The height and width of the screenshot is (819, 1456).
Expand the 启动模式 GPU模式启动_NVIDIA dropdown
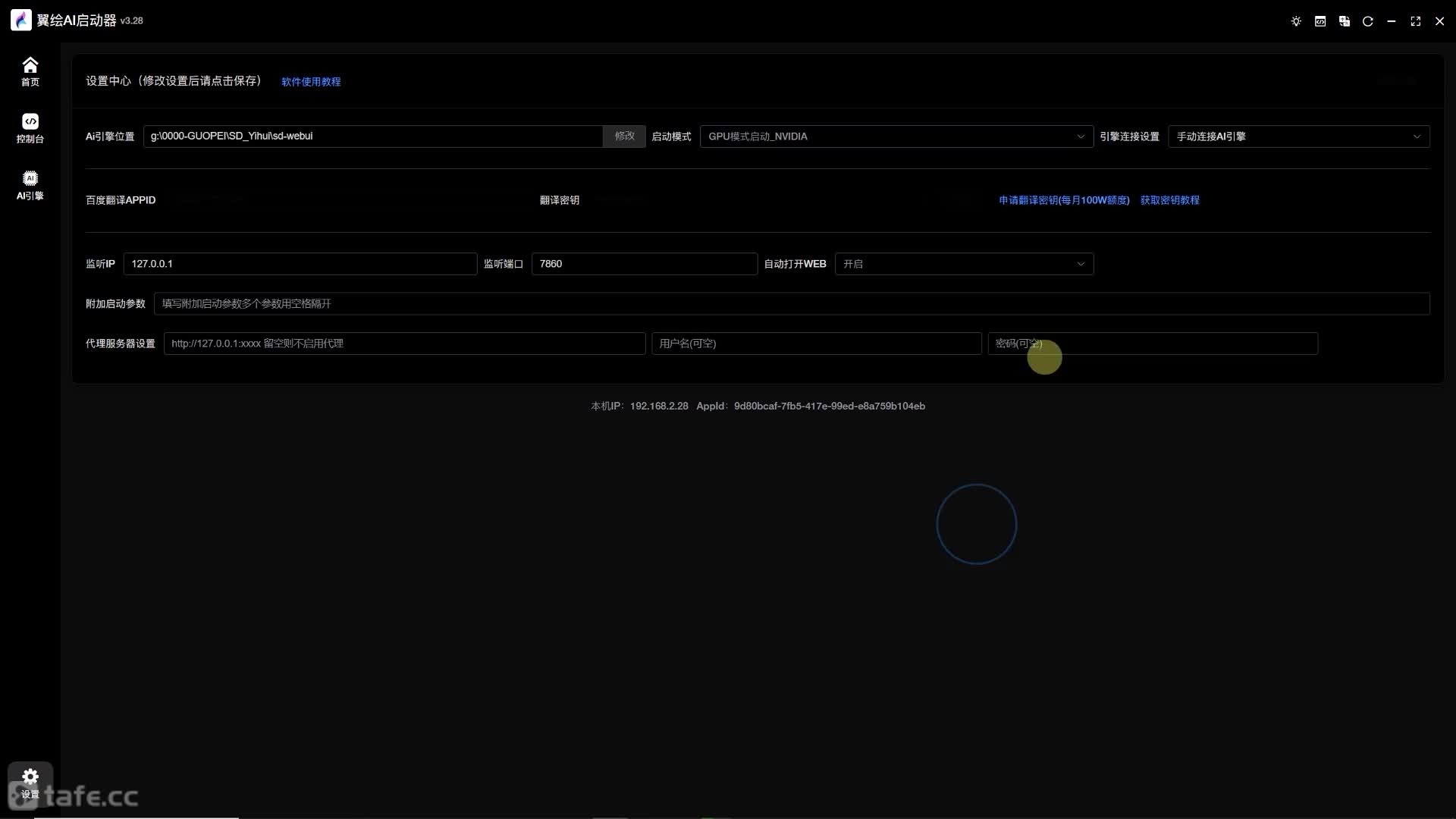point(896,136)
